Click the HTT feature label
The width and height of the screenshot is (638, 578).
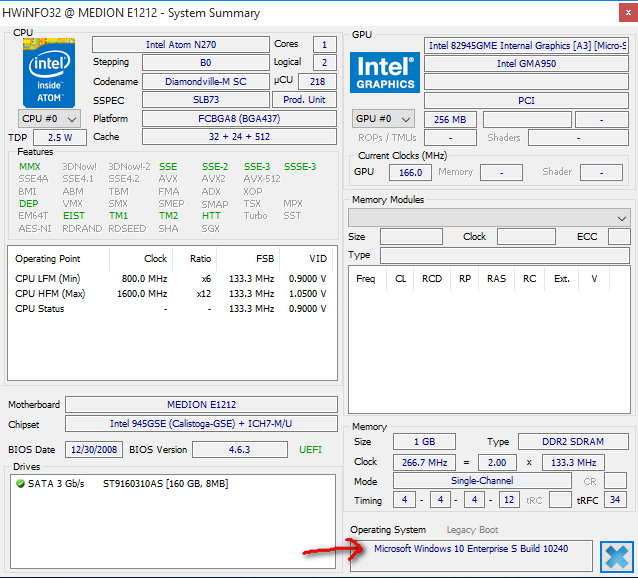tap(211, 216)
